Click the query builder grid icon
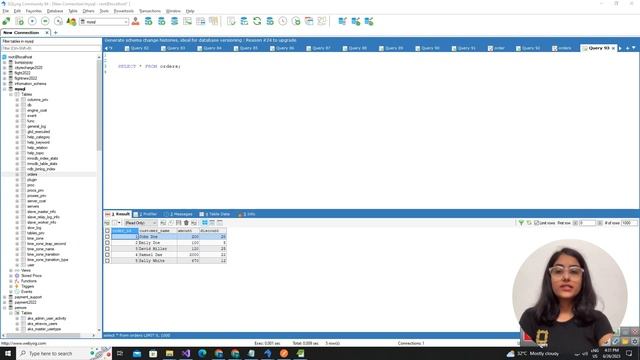This screenshot has height=360, width=640. (x=200, y=21)
